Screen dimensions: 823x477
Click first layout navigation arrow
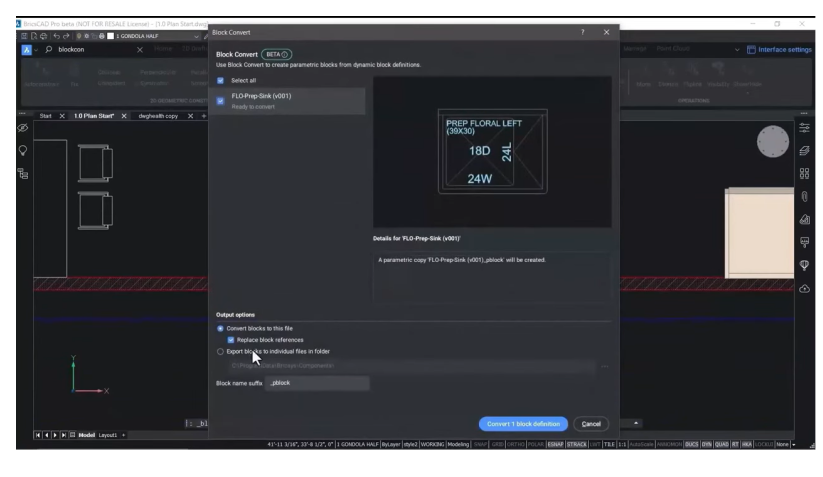[38, 435]
